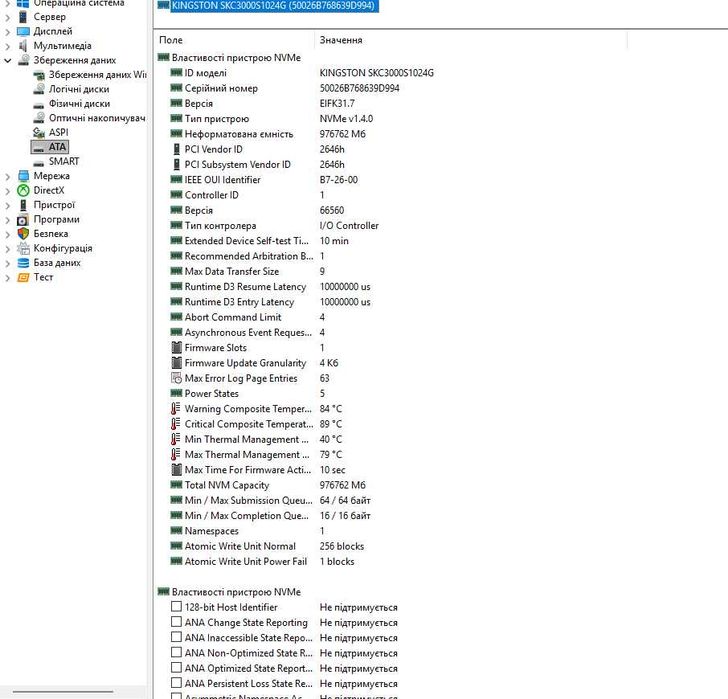728x699 pixels.
Task: Click the Warning Composite Temperature thermometer icon
Action: point(176,408)
